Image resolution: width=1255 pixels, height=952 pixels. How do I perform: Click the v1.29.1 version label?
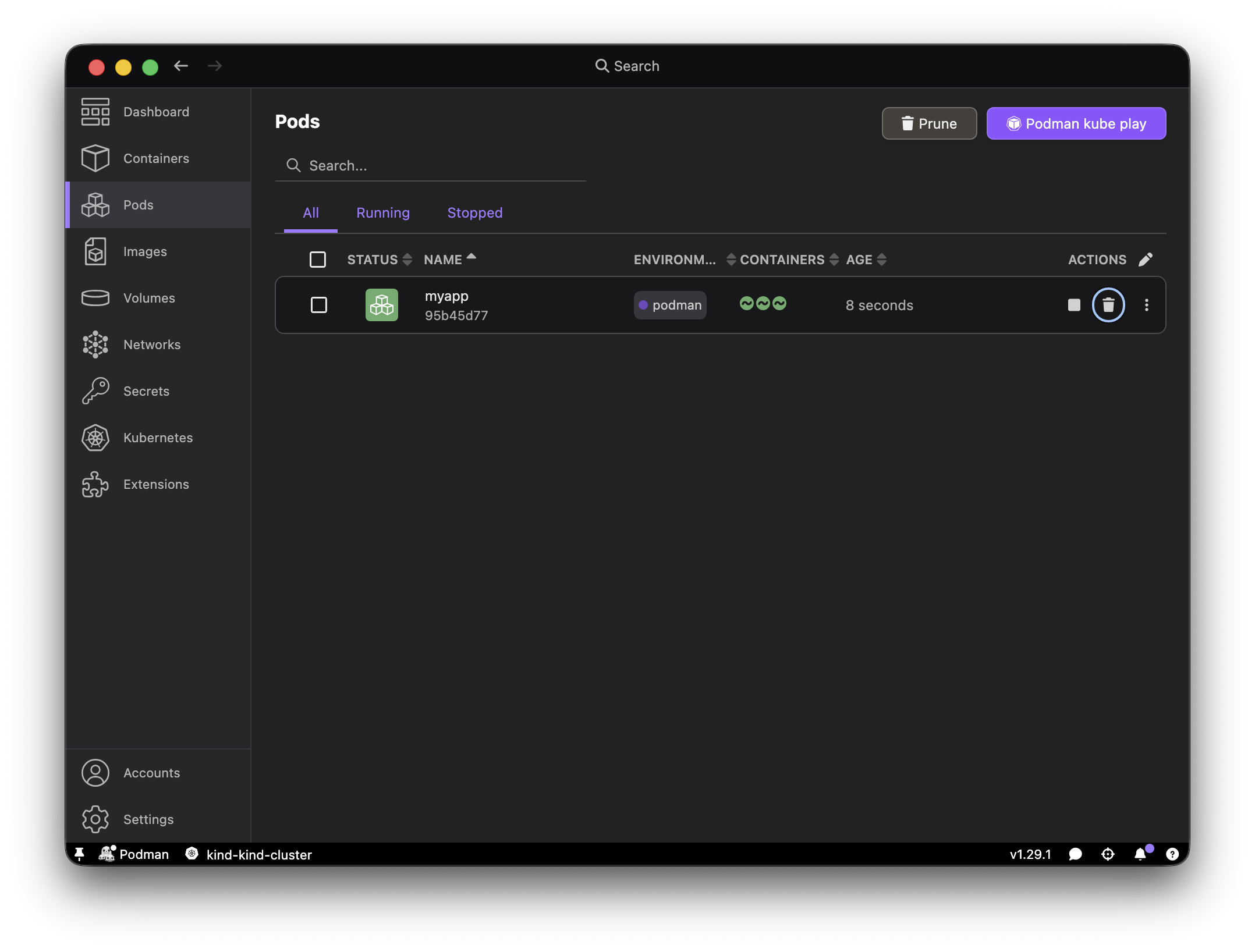coord(1030,854)
